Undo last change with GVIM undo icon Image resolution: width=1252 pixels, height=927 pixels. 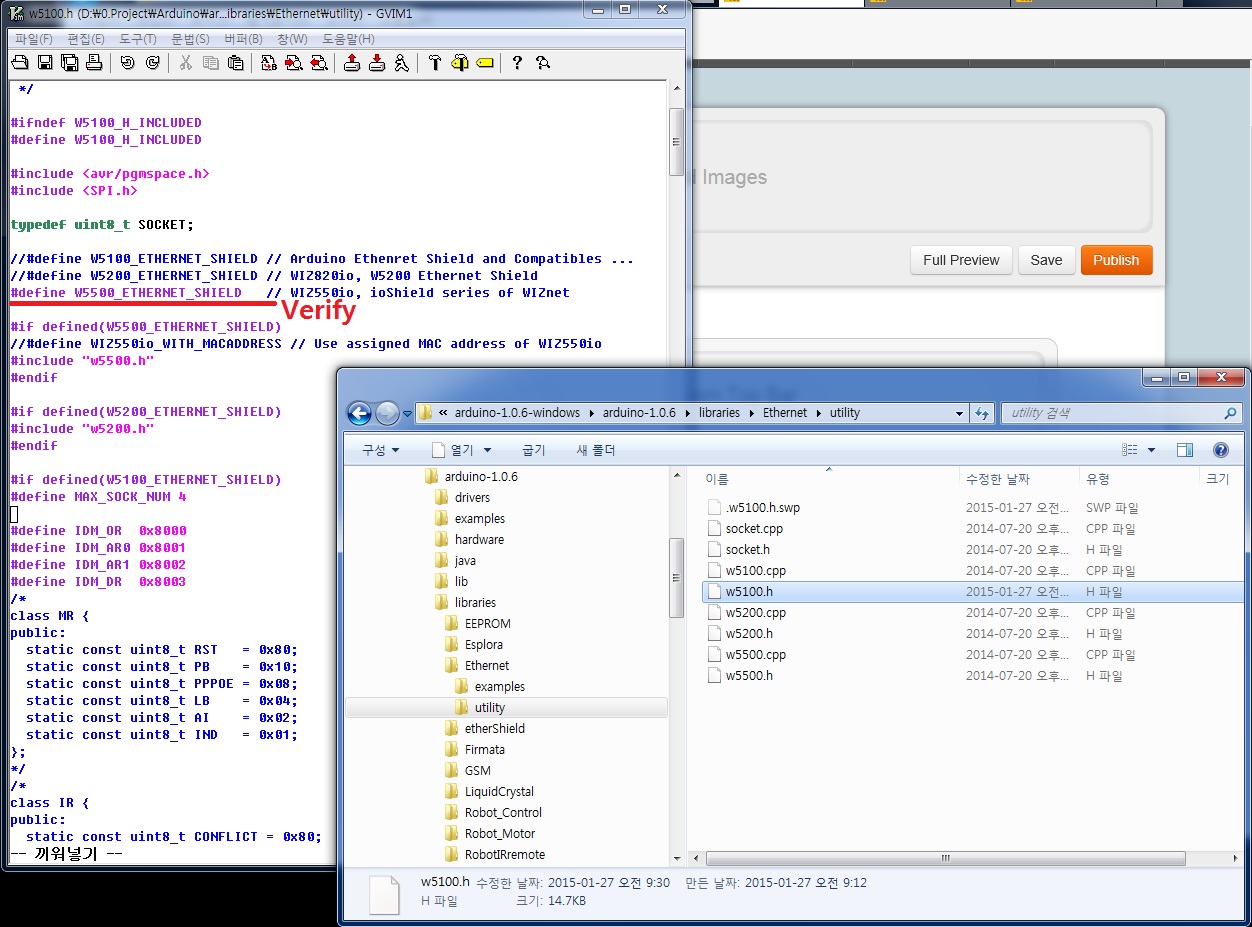(x=127, y=63)
